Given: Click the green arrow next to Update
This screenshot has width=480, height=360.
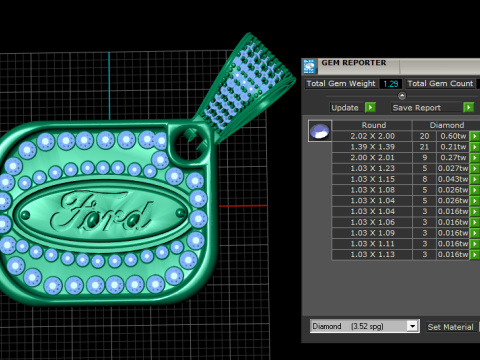Looking at the screenshot, I should [x=370, y=107].
